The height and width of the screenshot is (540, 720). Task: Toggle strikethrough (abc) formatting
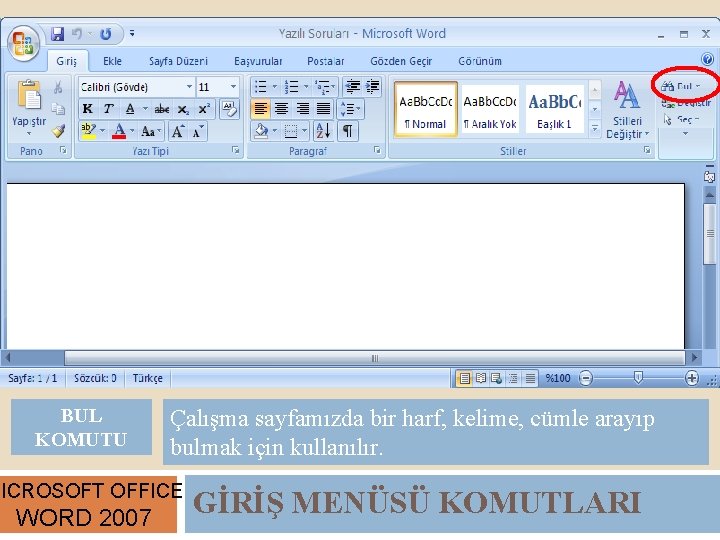point(162,109)
